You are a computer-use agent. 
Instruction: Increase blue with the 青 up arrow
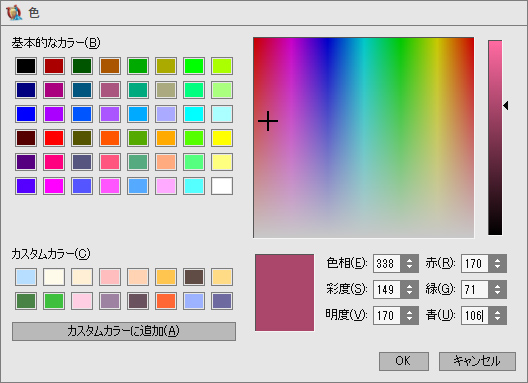(497, 312)
